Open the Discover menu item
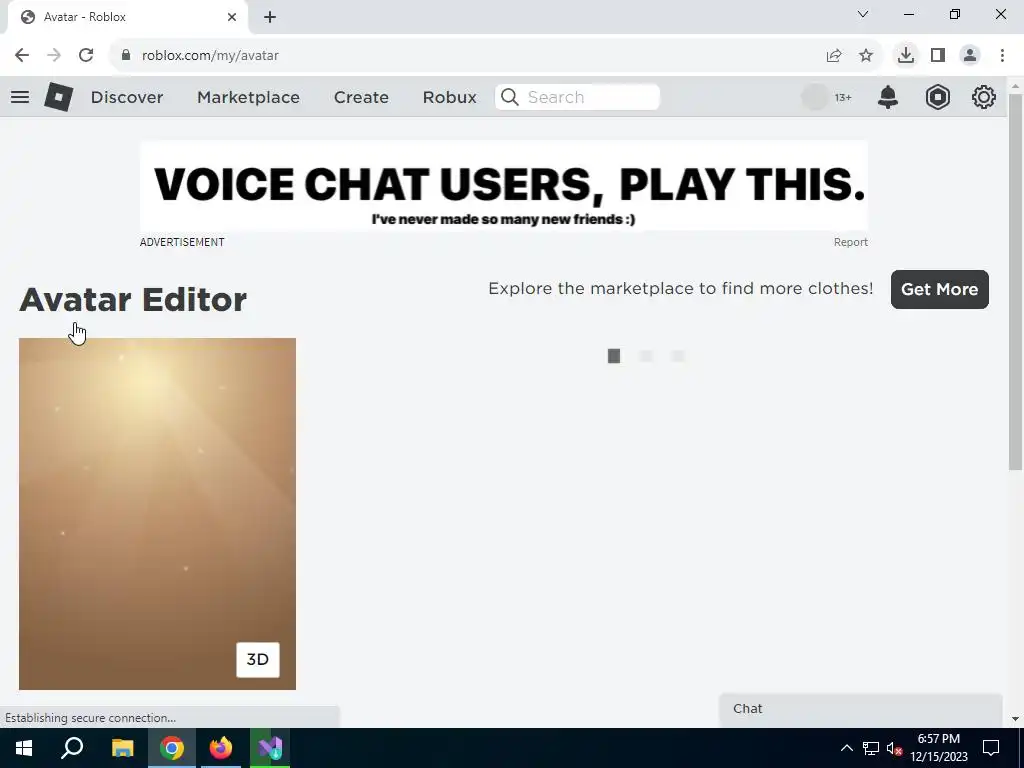Image resolution: width=1024 pixels, height=768 pixels. [x=127, y=97]
